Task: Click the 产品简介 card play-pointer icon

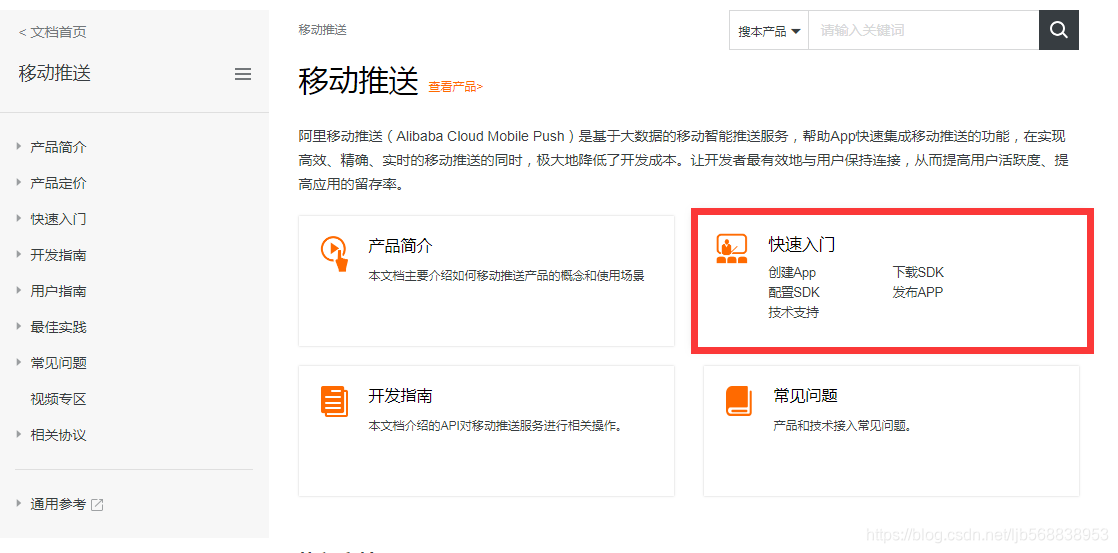Action: 334,253
